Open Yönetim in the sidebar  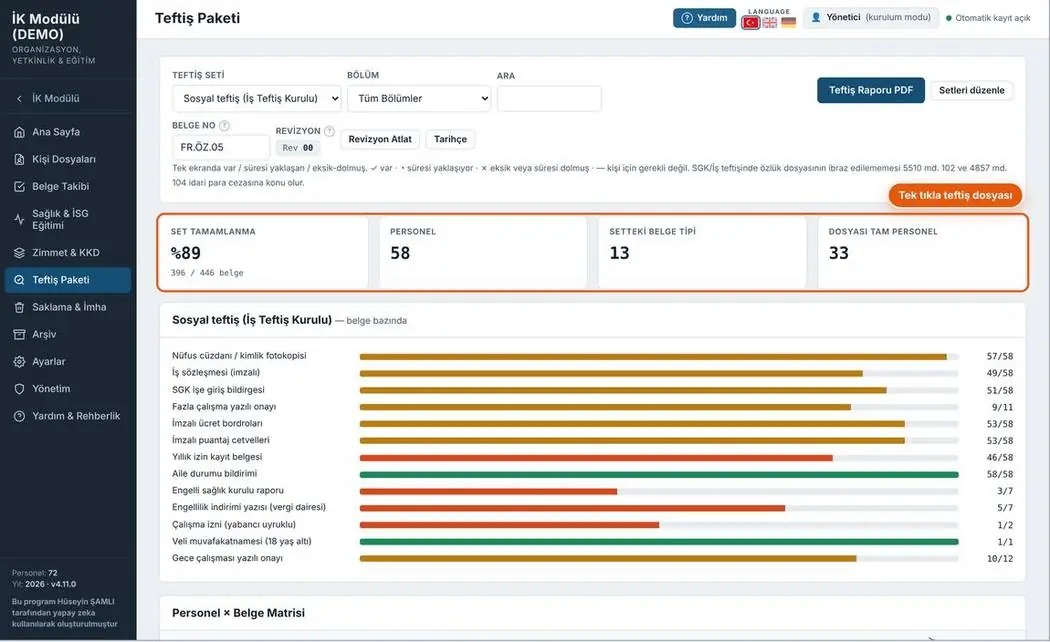point(68,388)
